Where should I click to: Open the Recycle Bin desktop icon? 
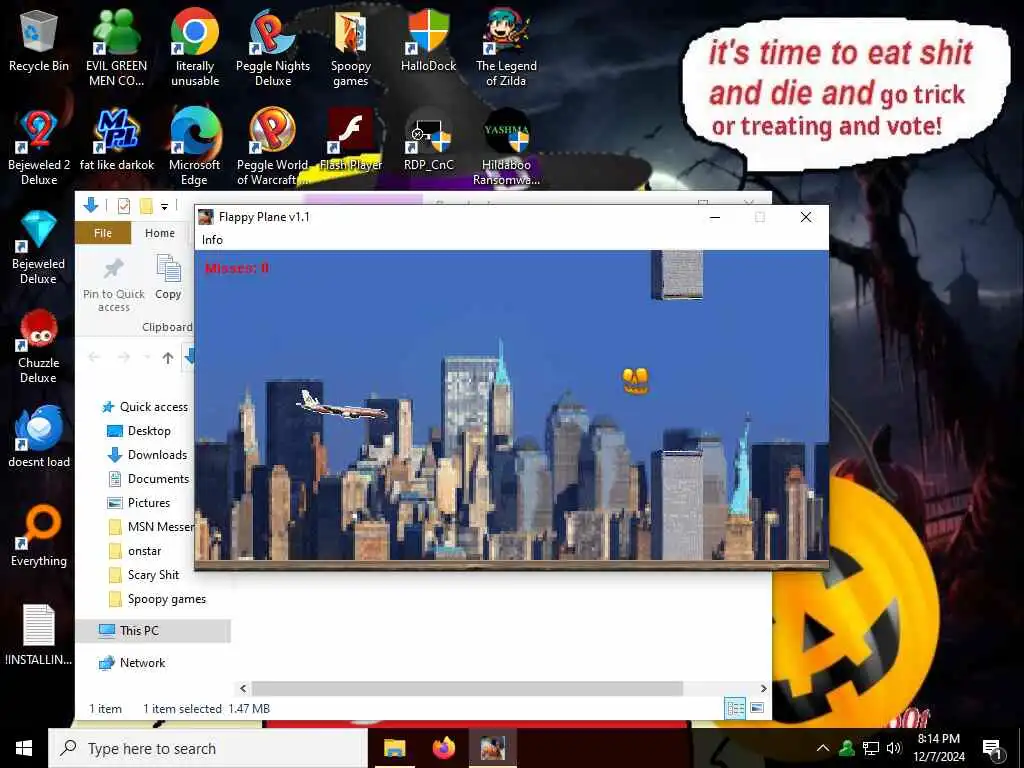[39, 42]
